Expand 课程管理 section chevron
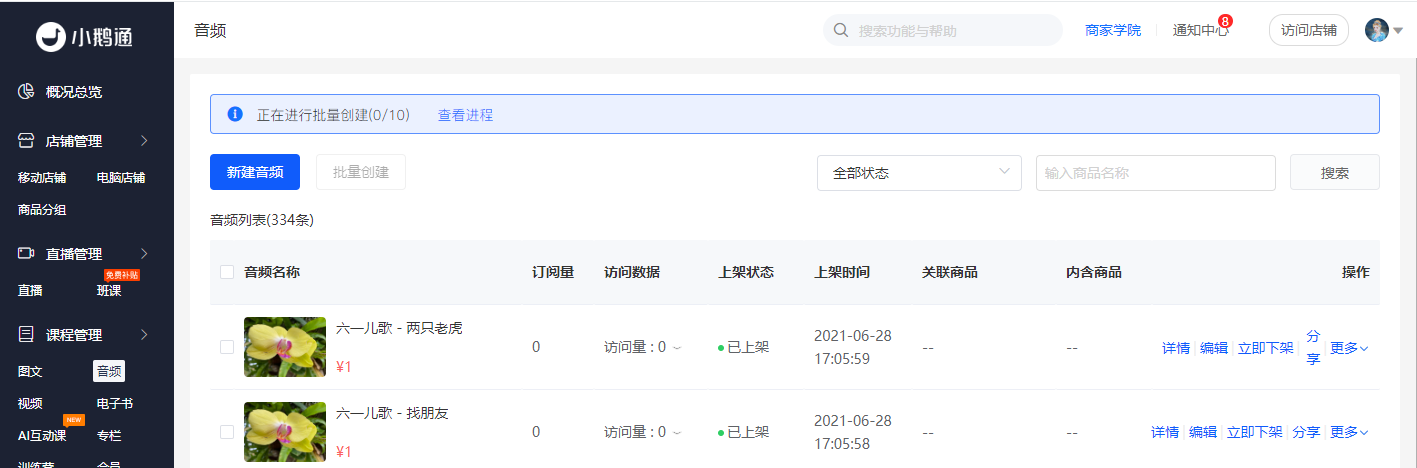The image size is (1417, 468). [144, 335]
